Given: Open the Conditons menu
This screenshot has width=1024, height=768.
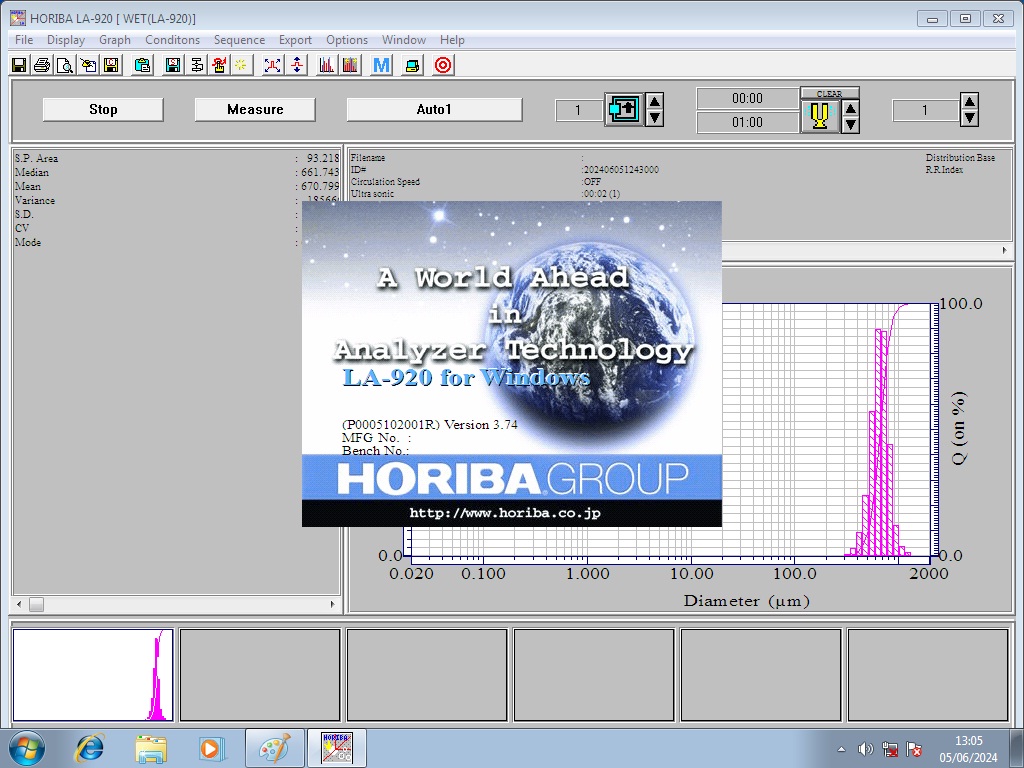Looking at the screenshot, I should point(172,40).
